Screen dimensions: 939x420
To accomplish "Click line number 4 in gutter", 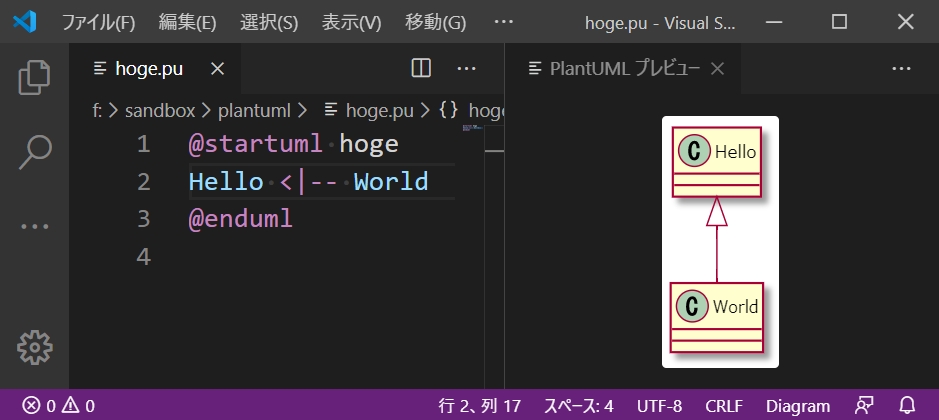I will click(143, 256).
